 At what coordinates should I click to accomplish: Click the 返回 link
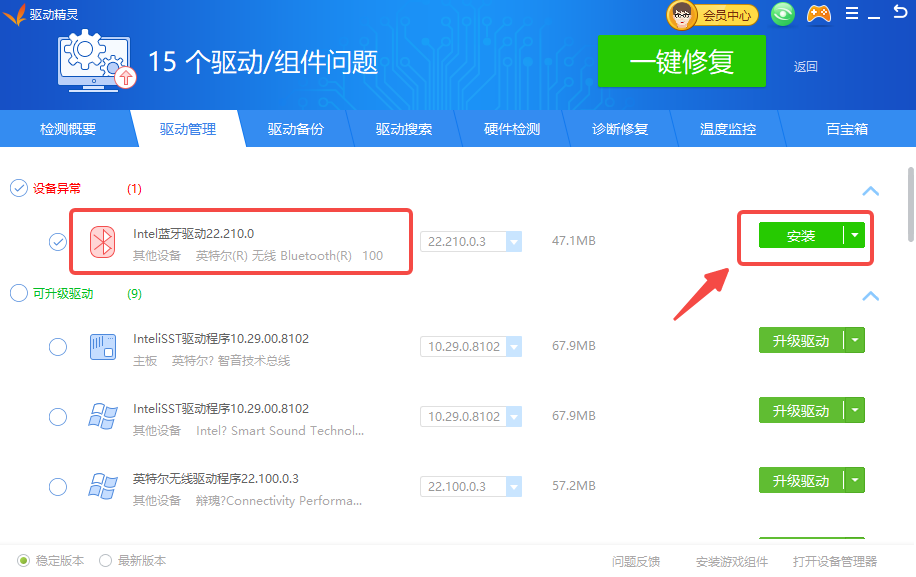click(805, 67)
